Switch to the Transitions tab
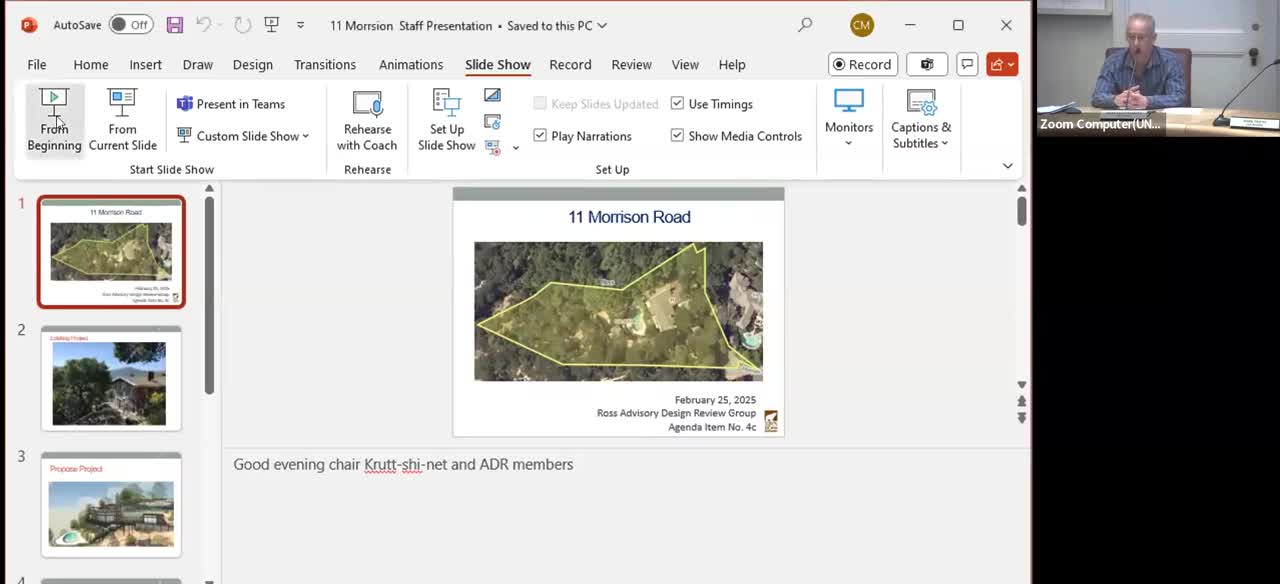Screen dimensions: 1280x584 (324, 65)
